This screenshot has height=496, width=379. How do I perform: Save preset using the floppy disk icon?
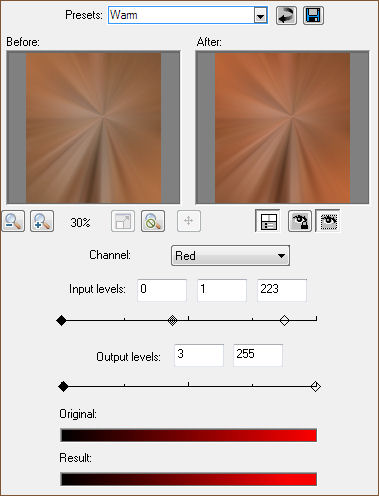pyautogui.click(x=313, y=16)
